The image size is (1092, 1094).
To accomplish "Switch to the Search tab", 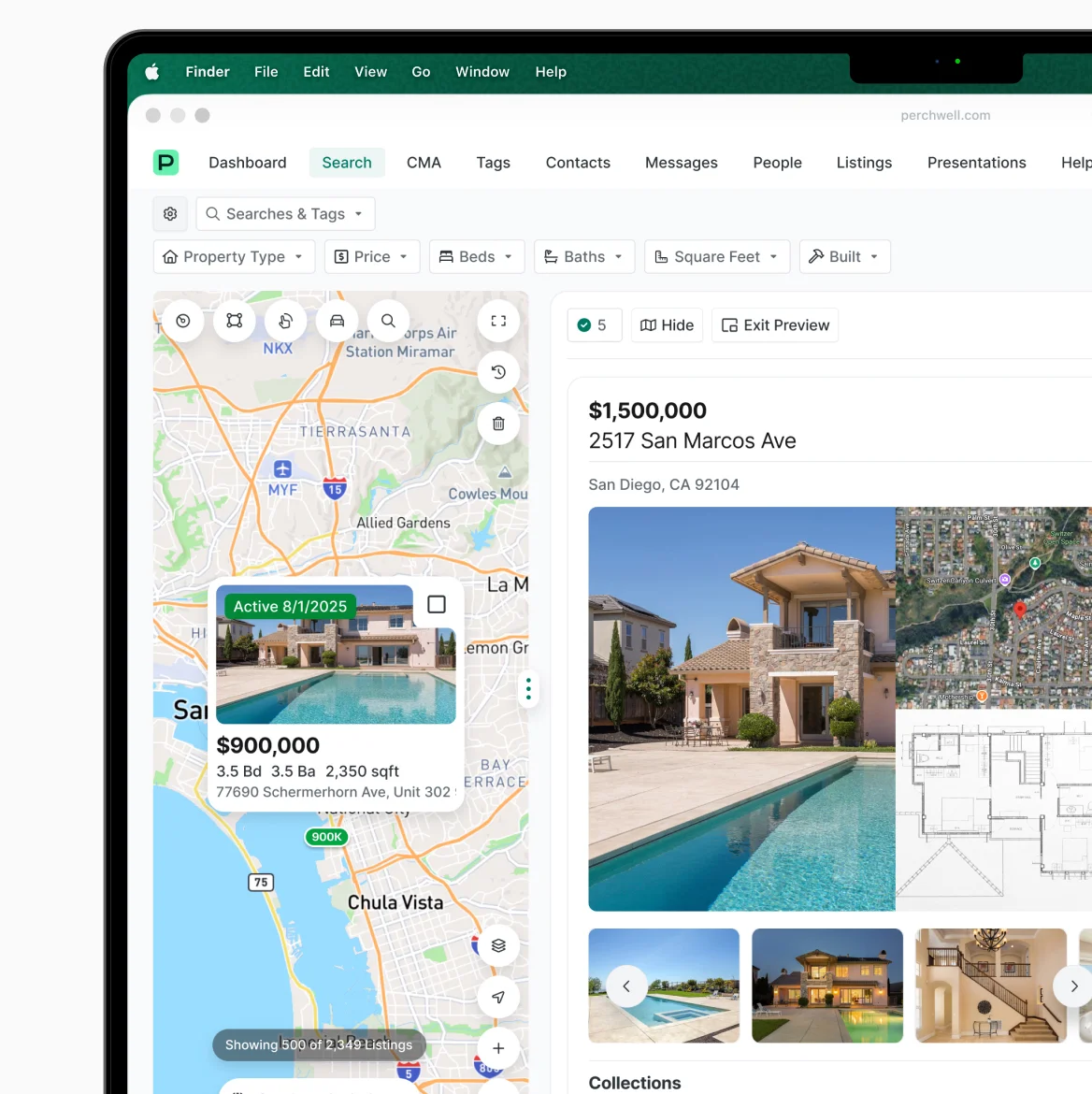I will tap(347, 163).
